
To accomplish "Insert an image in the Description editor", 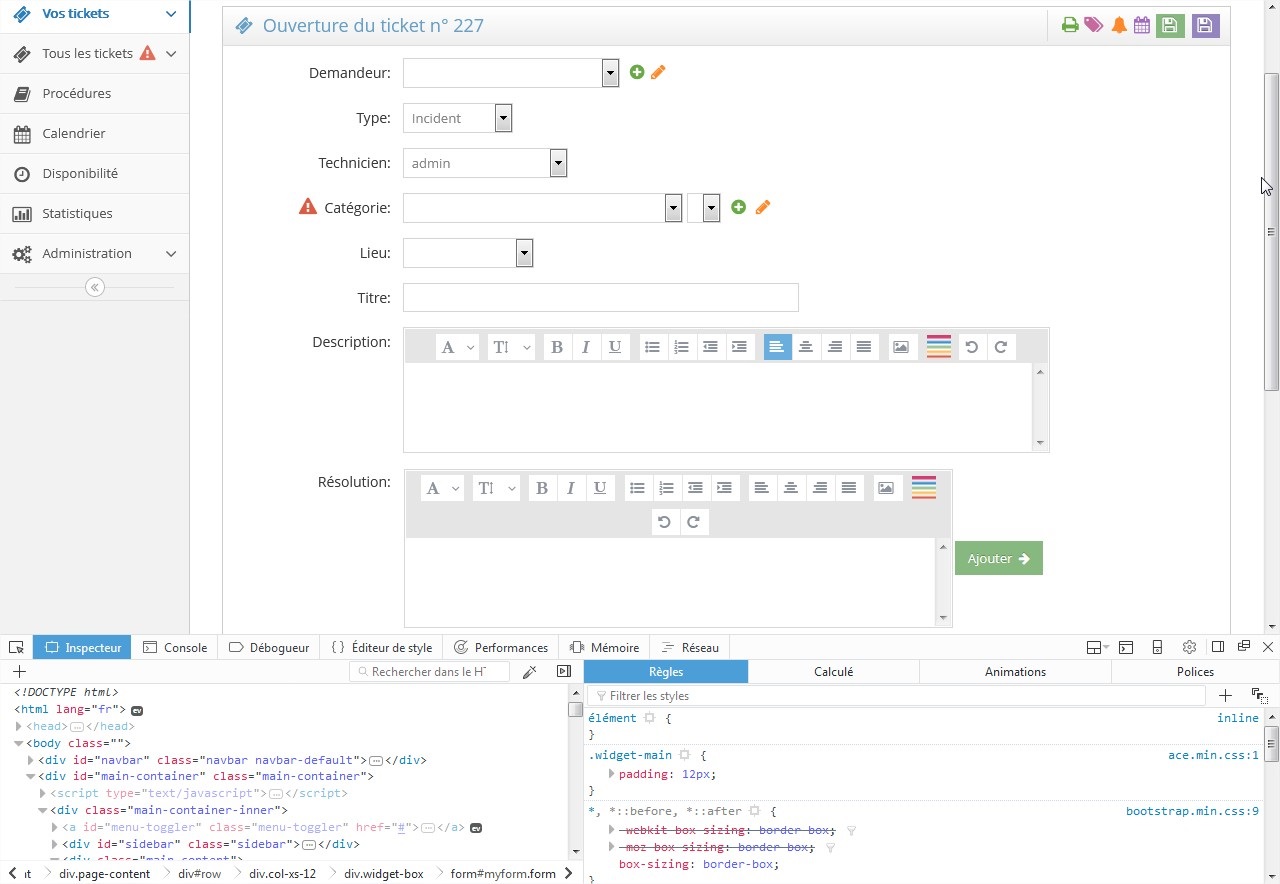I will coord(901,347).
